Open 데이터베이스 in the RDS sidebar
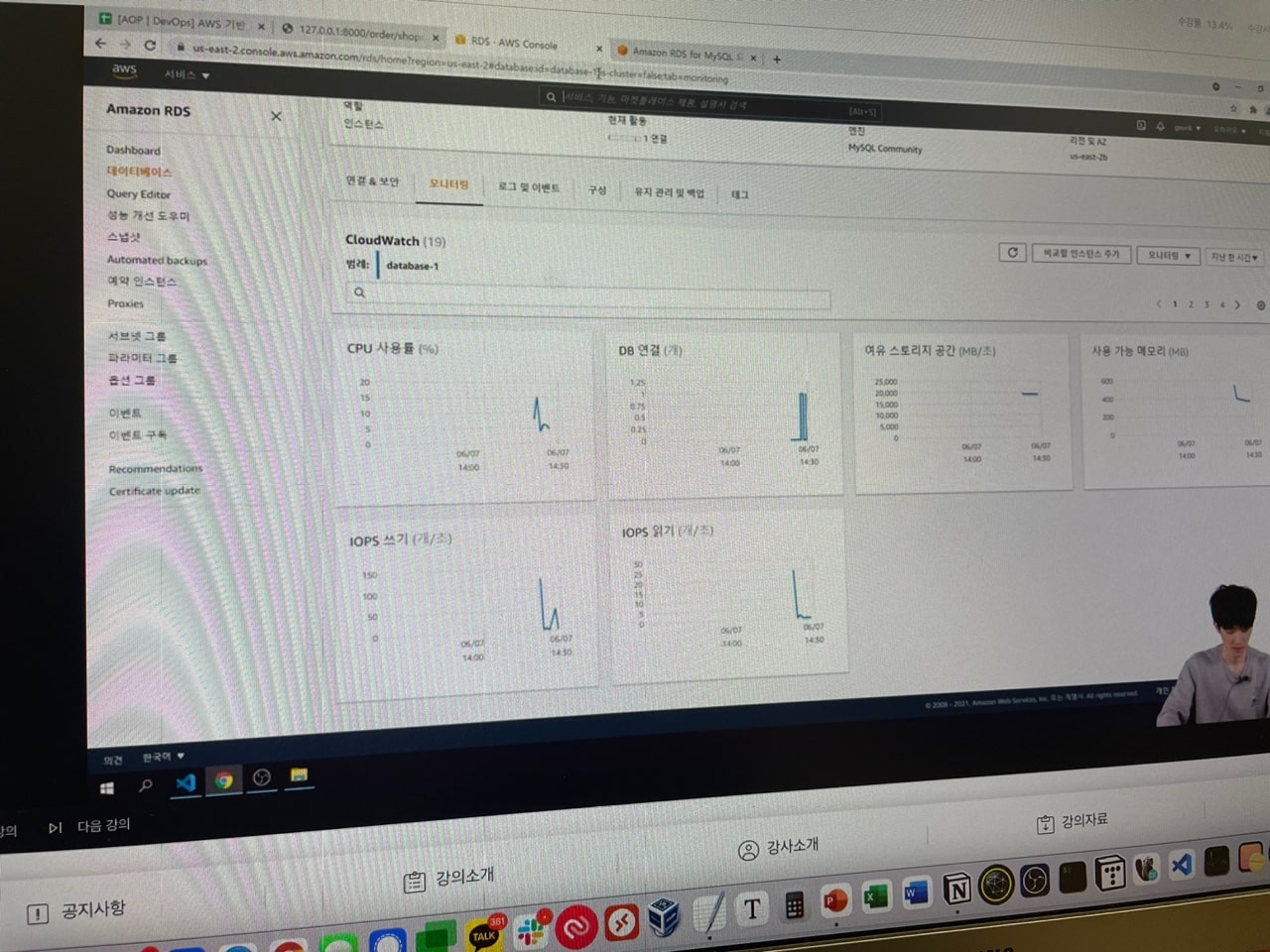1270x952 pixels. [x=139, y=172]
